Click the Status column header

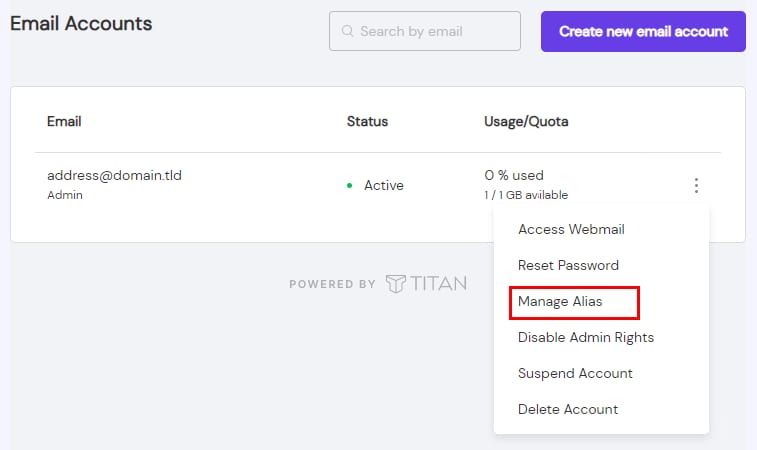tap(367, 121)
